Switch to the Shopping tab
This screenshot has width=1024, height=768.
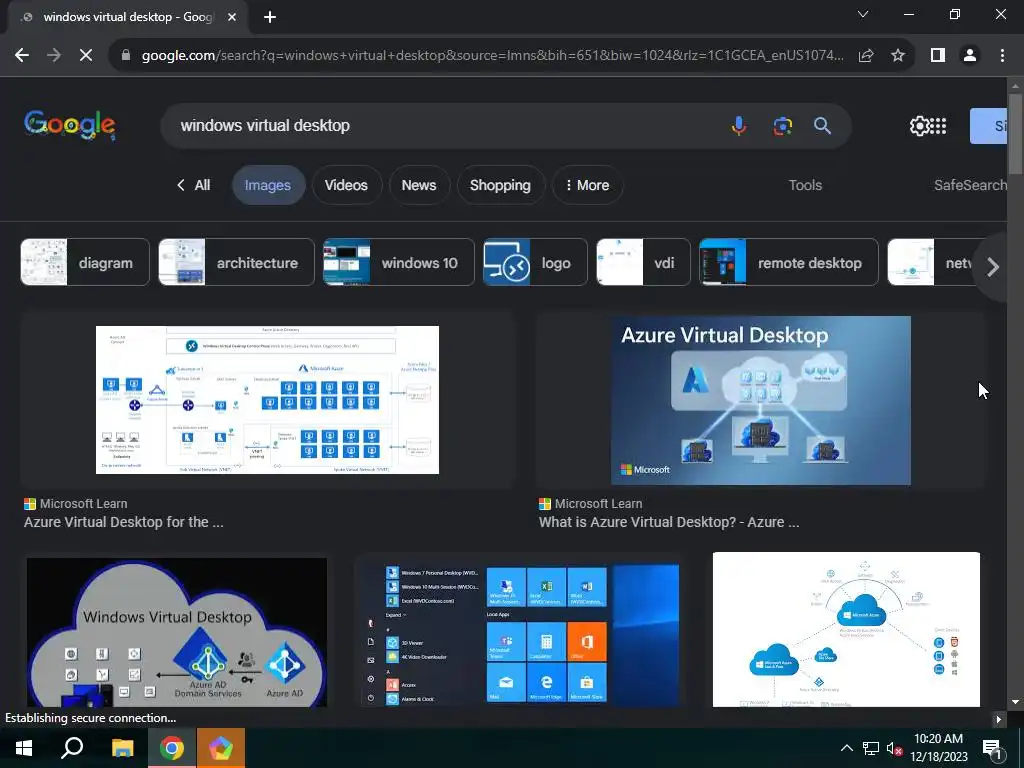500,185
